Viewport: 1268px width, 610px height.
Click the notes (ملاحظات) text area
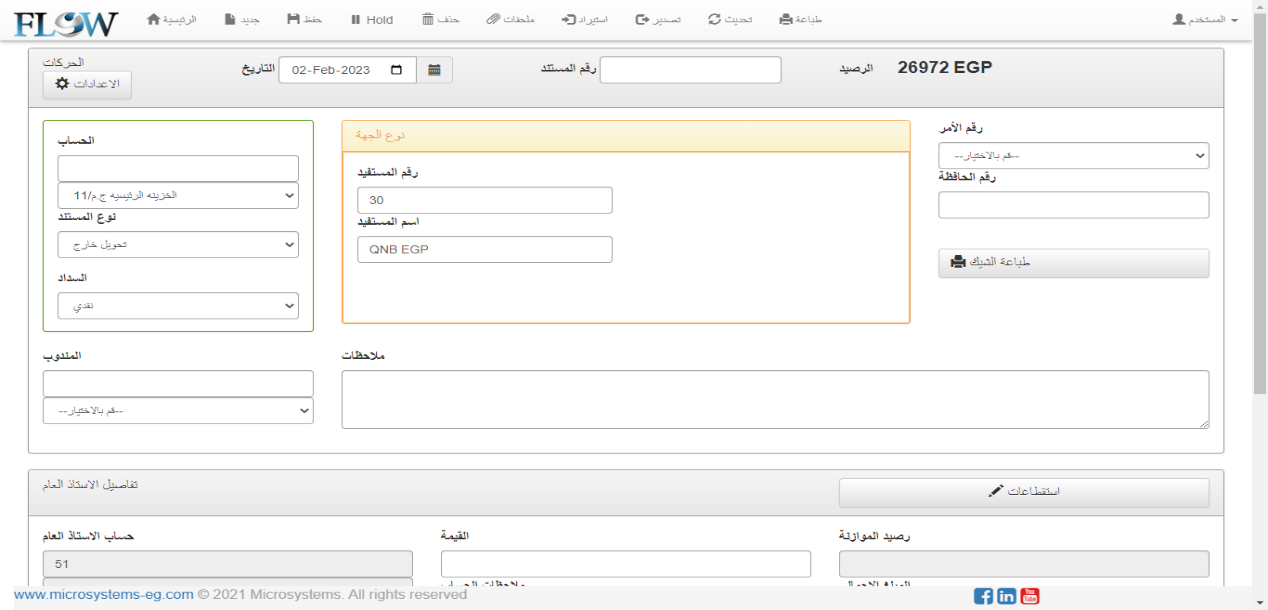click(775, 399)
